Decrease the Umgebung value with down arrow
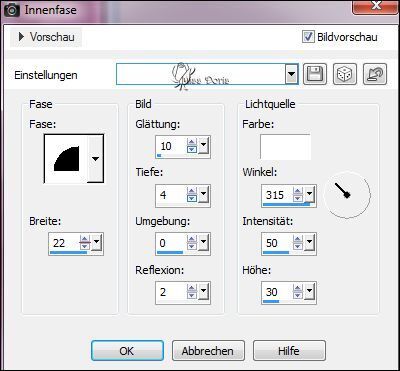Screen dimensions: 400x371 (x=192, y=247)
